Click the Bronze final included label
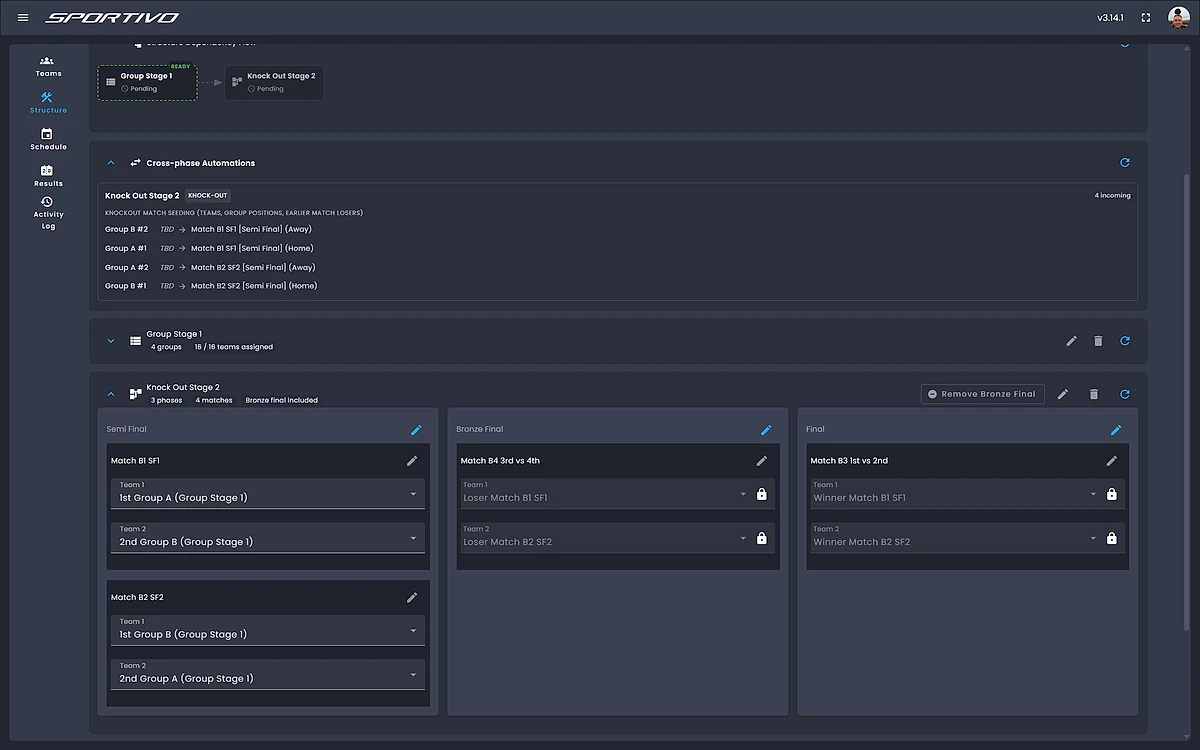The image size is (1200, 750). (x=281, y=400)
